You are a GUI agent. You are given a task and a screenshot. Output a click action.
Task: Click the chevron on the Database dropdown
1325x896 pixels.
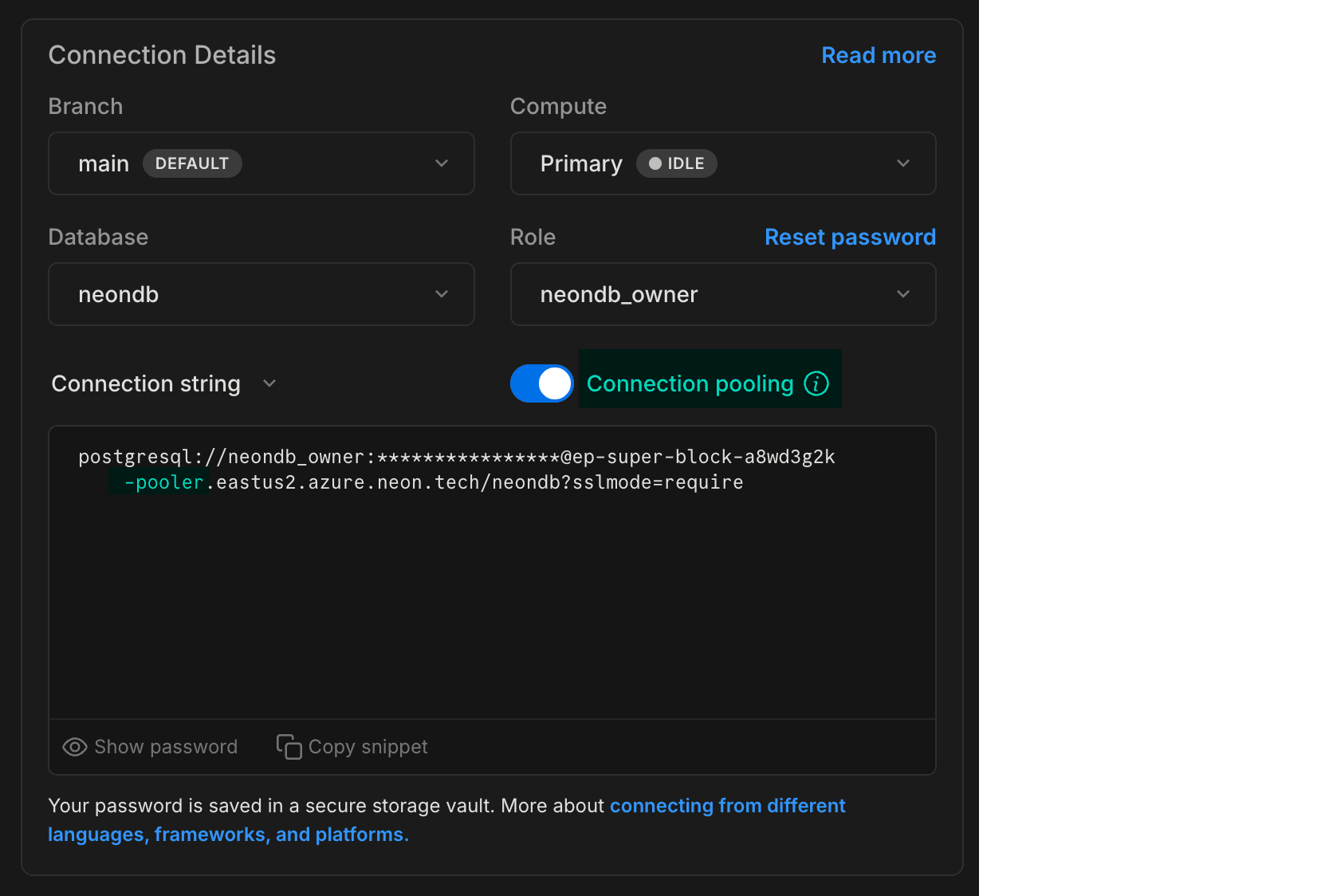pyautogui.click(x=442, y=294)
